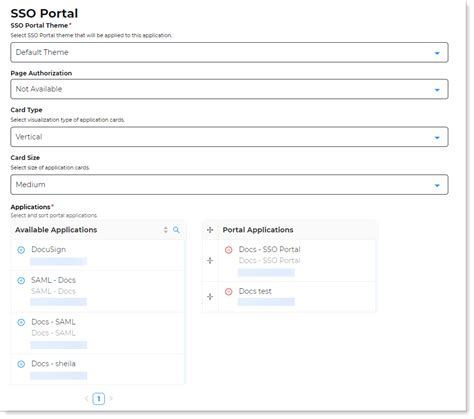Search in Available Applications
The height and width of the screenshot is (419, 474).
click(176, 230)
